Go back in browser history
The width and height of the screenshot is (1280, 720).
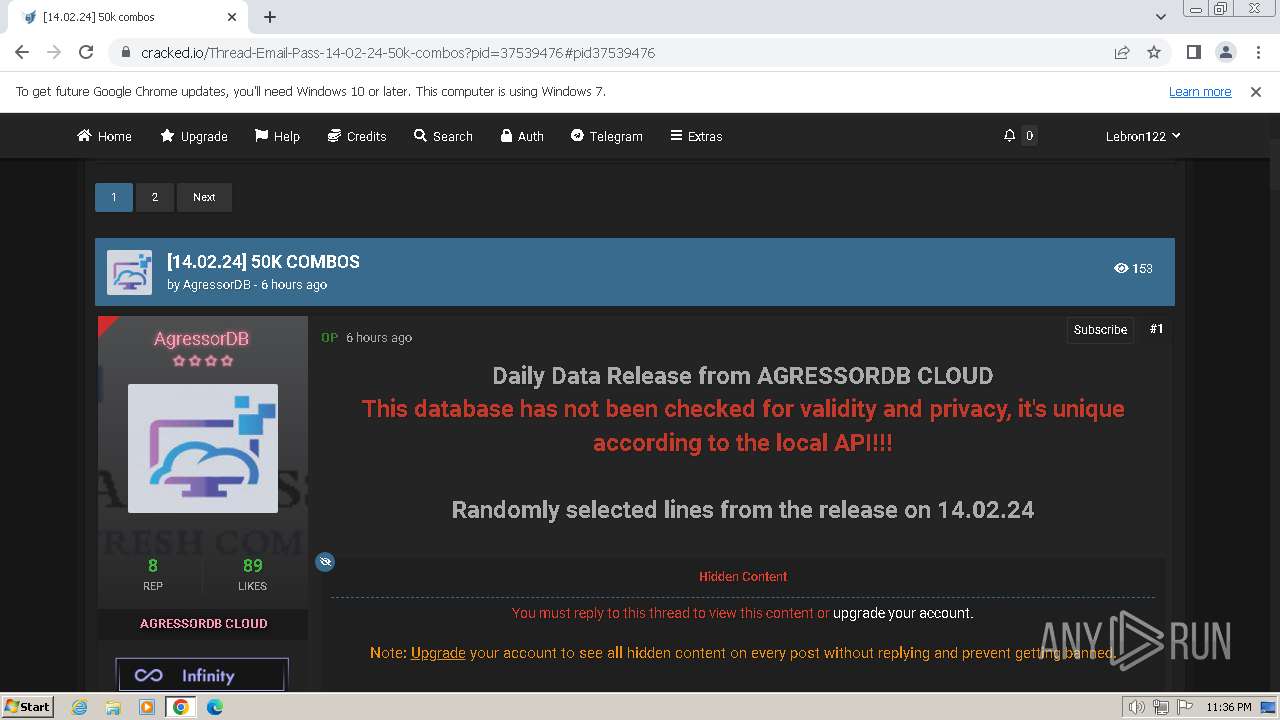click(22, 52)
